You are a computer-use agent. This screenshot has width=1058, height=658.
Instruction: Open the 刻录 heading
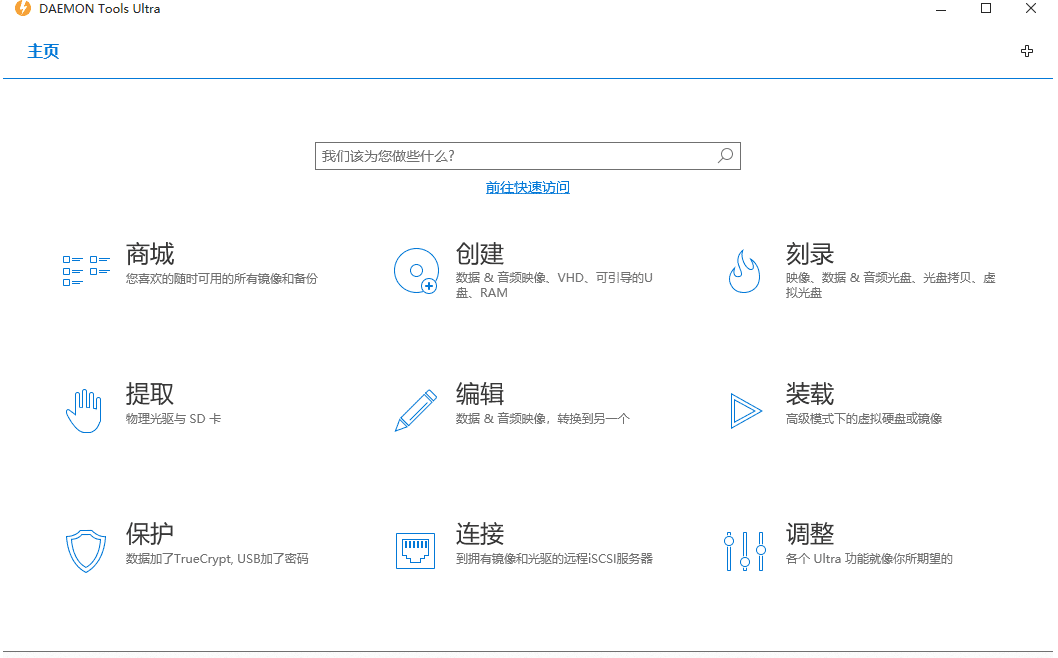(x=810, y=254)
